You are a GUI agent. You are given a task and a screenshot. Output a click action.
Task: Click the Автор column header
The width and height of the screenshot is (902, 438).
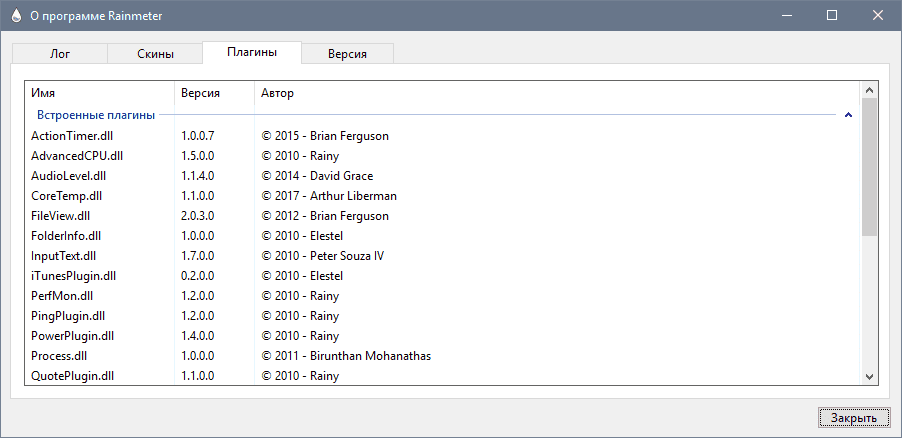pos(557,93)
